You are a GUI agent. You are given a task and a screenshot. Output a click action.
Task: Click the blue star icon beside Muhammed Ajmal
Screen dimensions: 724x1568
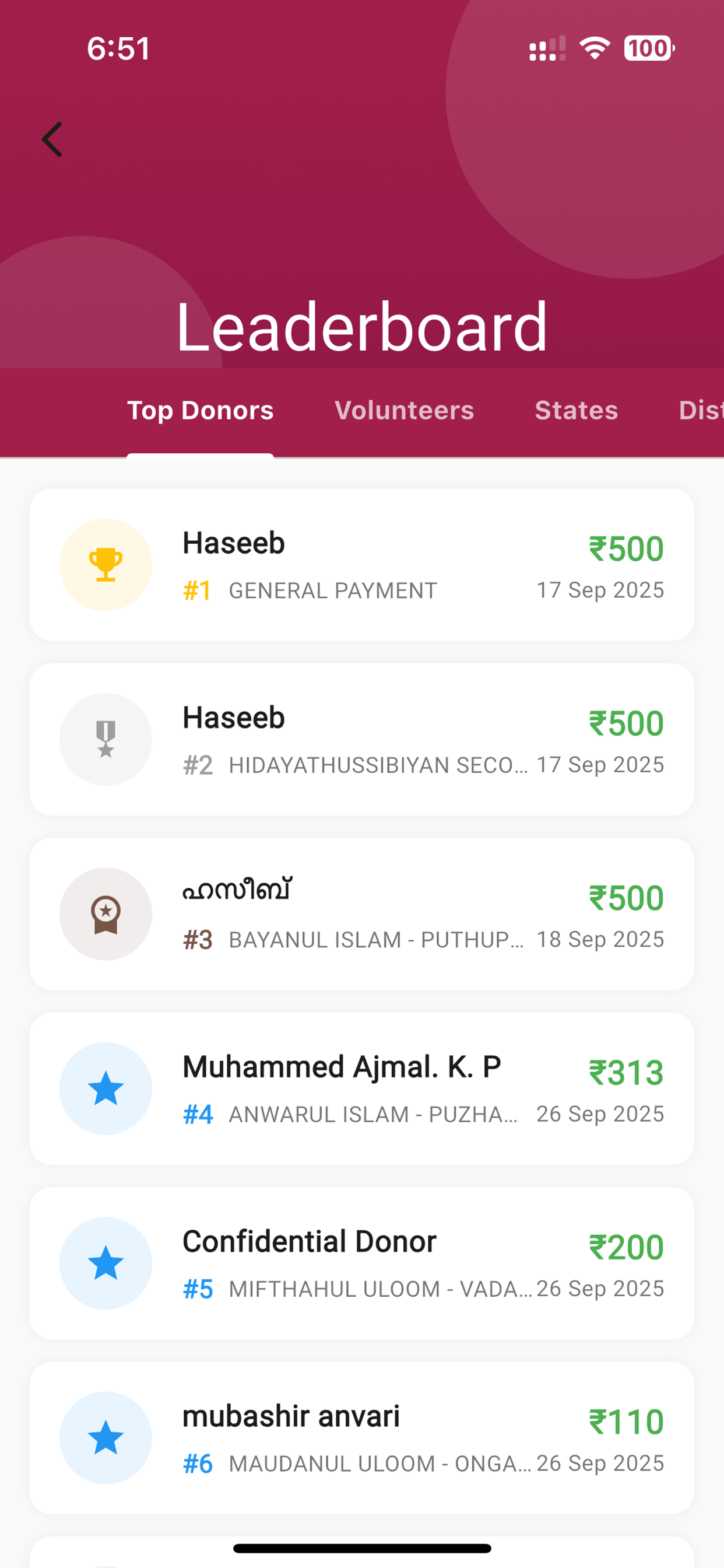coord(106,1088)
